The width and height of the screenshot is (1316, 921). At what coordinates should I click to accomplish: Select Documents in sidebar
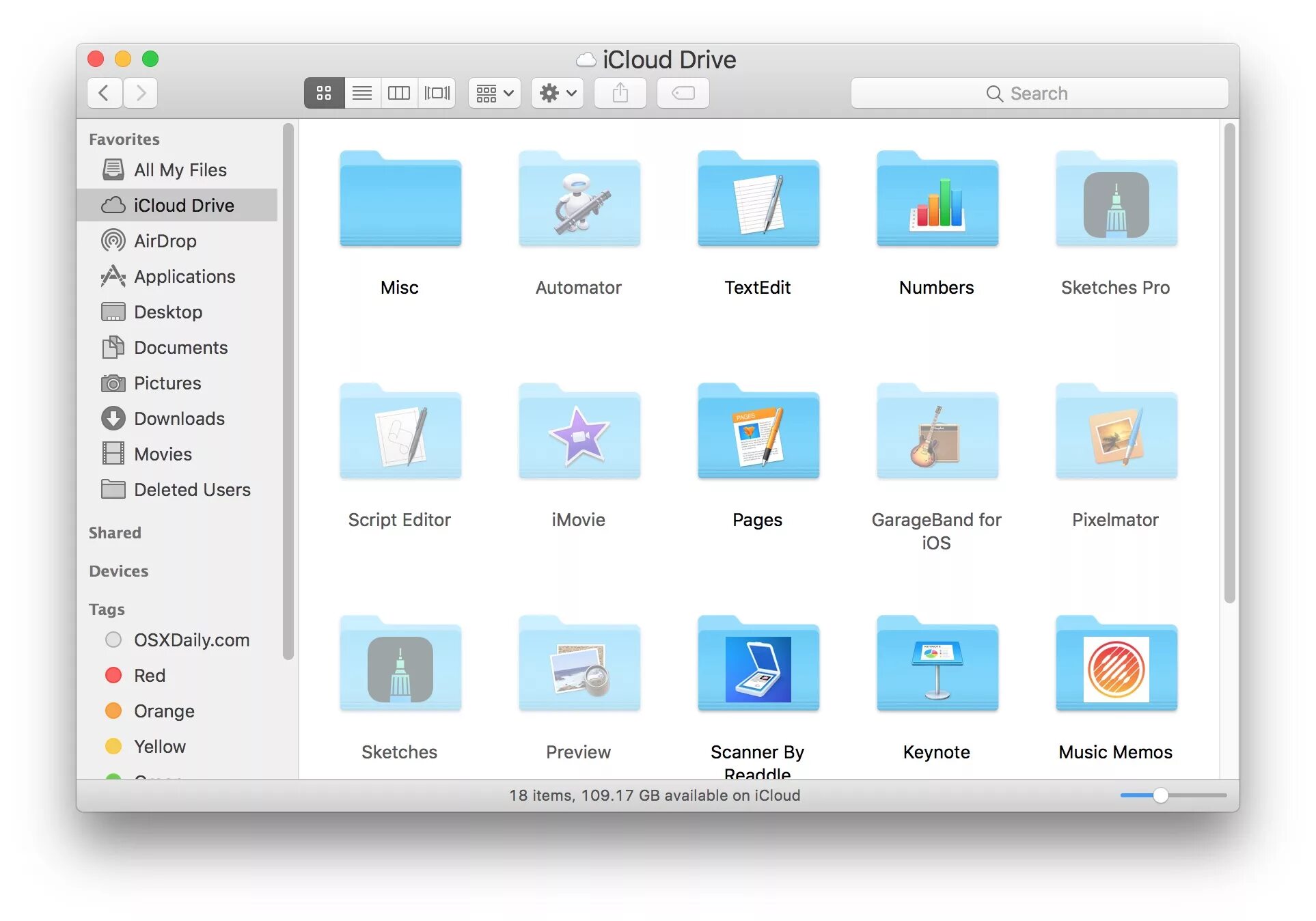click(178, 347)
